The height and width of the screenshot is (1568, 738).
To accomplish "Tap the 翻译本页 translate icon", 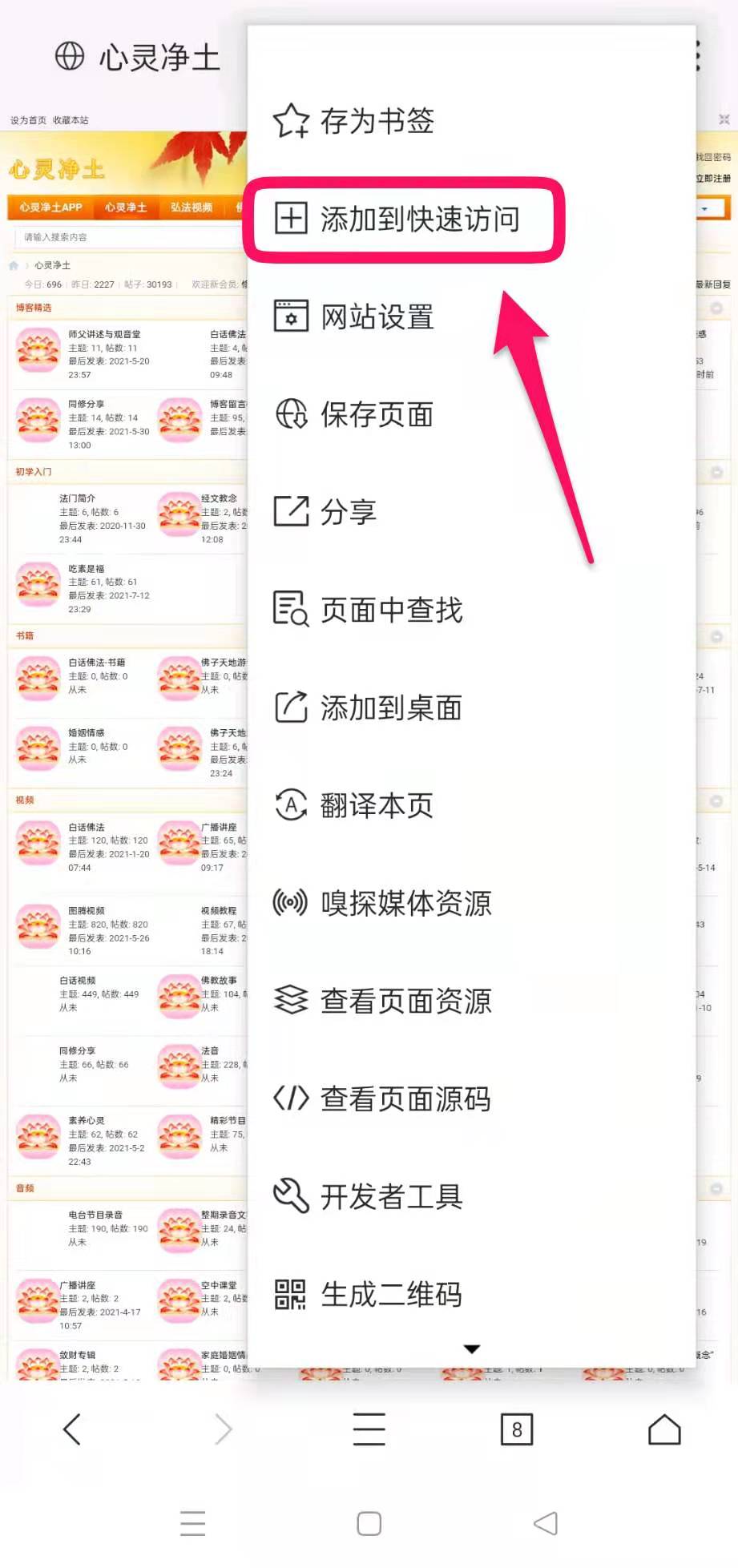I will 291,805.
